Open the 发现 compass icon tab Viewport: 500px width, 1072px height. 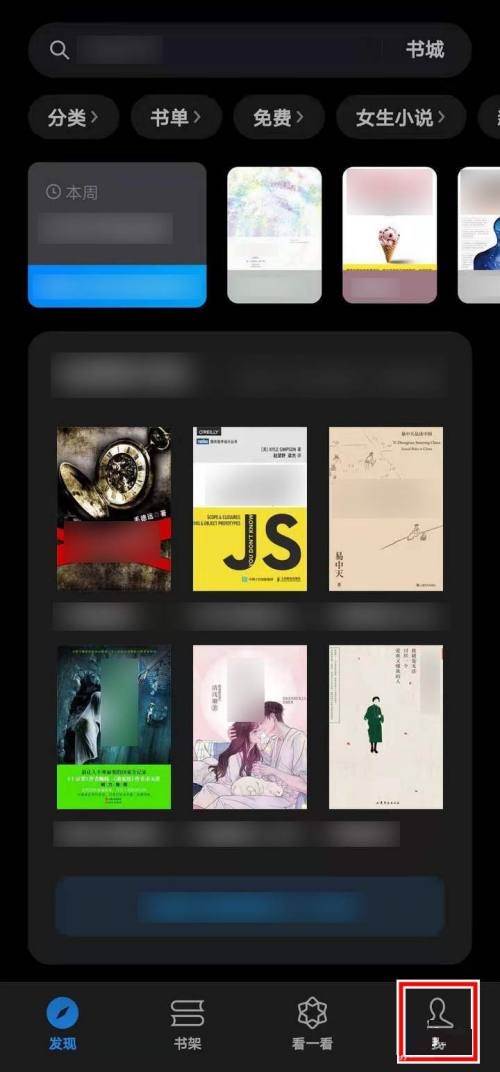[x=62, y=1013]
